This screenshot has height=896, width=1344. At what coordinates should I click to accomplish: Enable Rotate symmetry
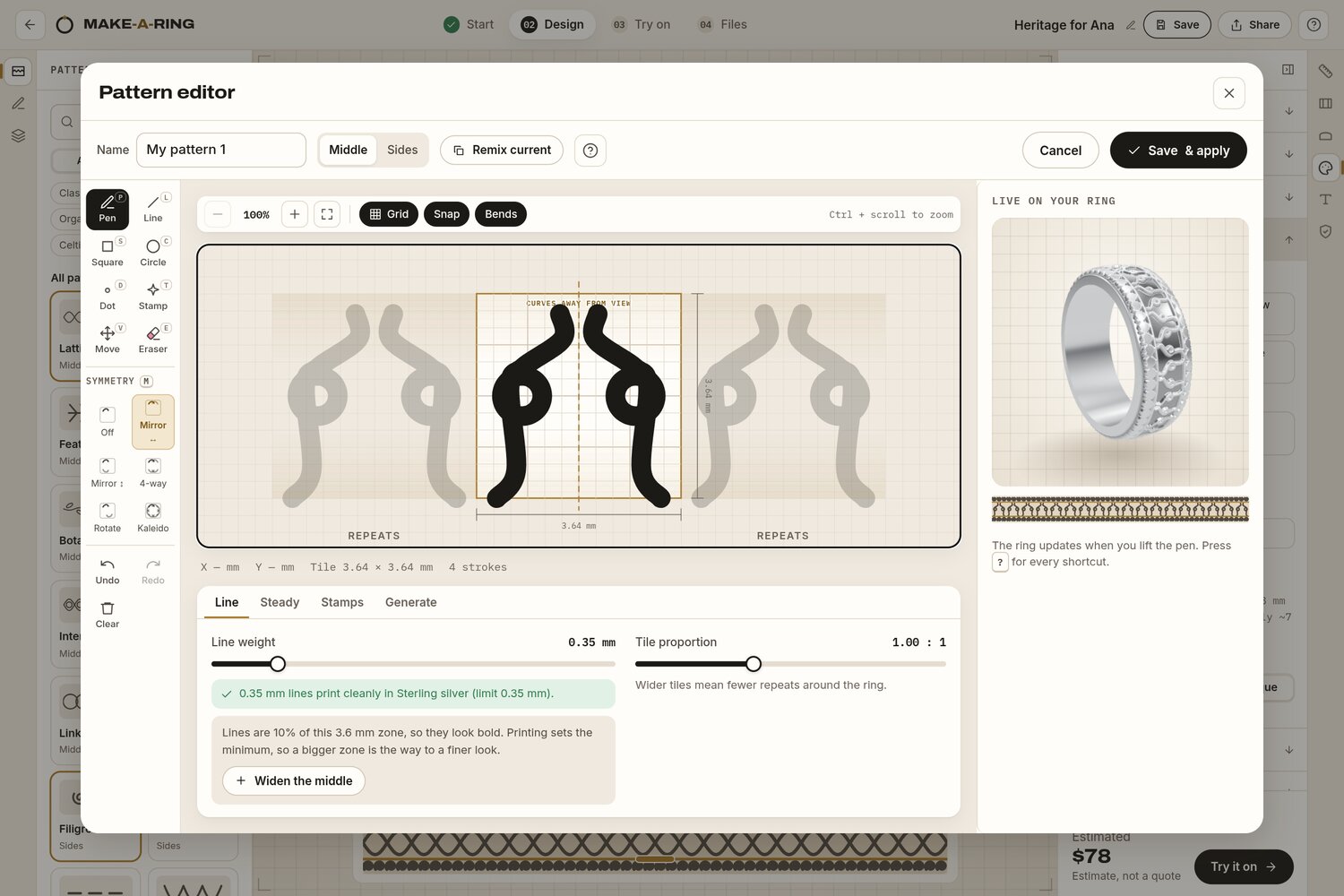point(108,518)
